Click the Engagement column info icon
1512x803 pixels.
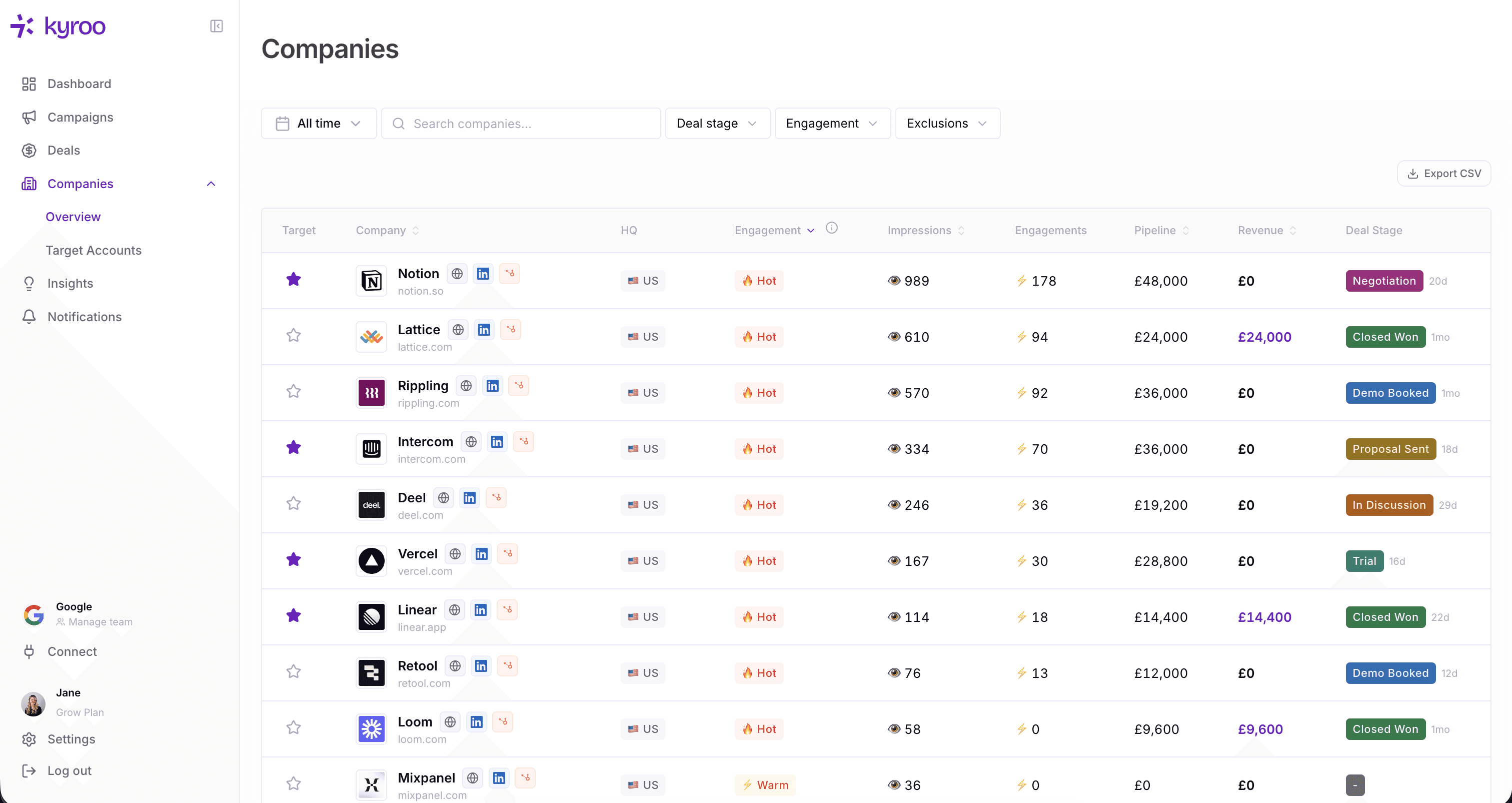click(x=831, y=228)
